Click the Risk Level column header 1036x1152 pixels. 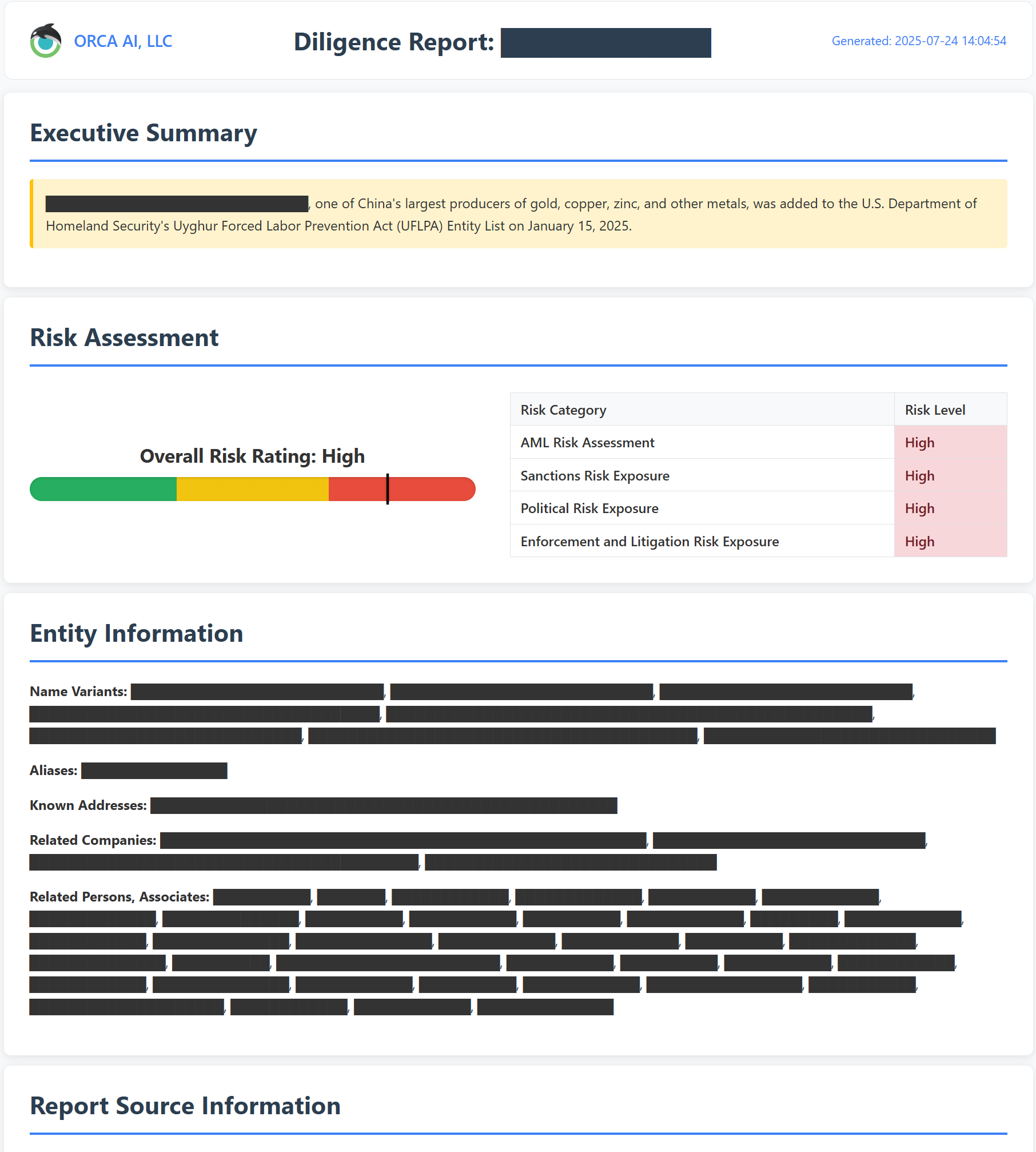(935, 410)
